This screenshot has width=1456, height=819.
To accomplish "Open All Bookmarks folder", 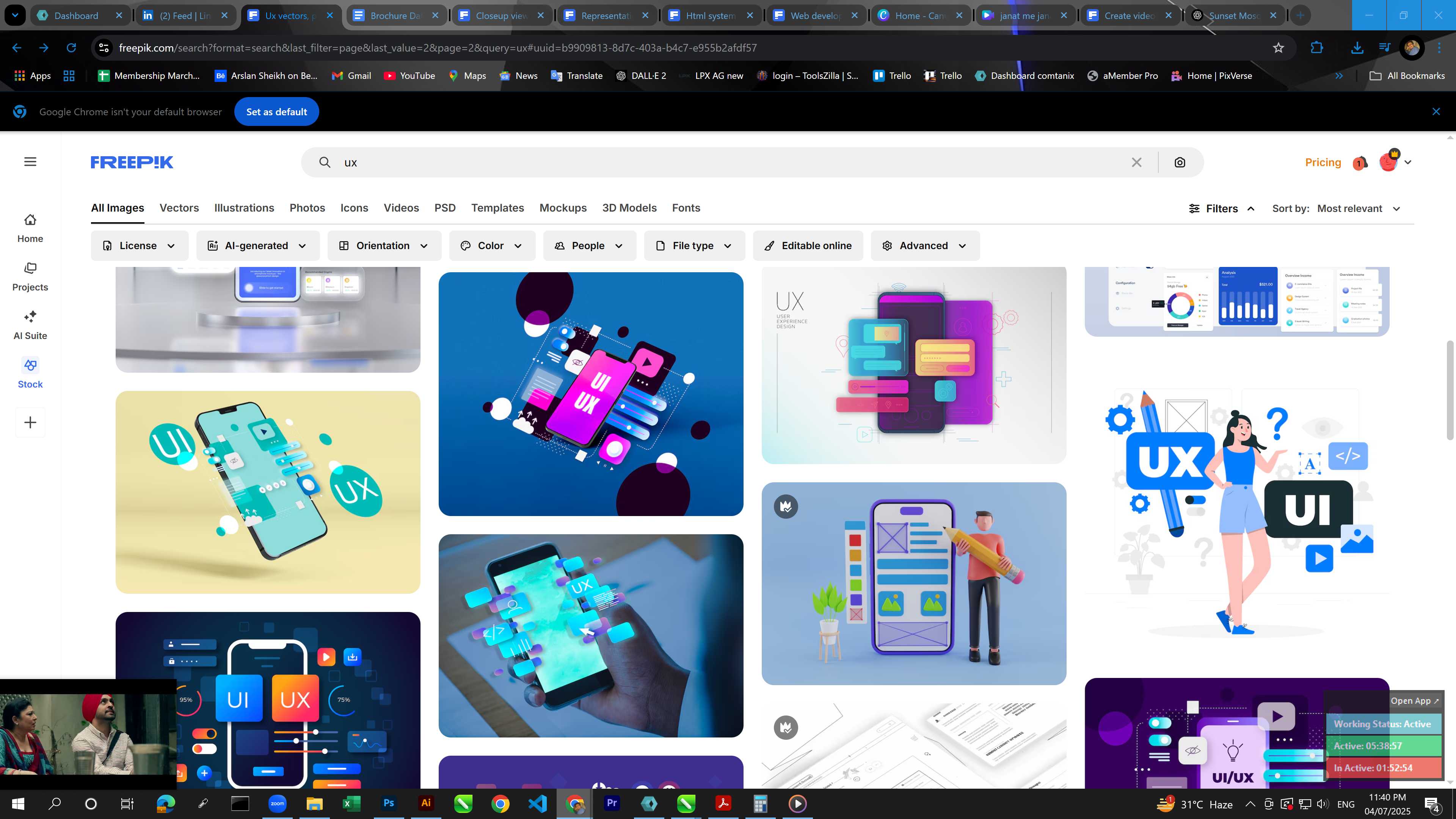I will (1407, 76).
